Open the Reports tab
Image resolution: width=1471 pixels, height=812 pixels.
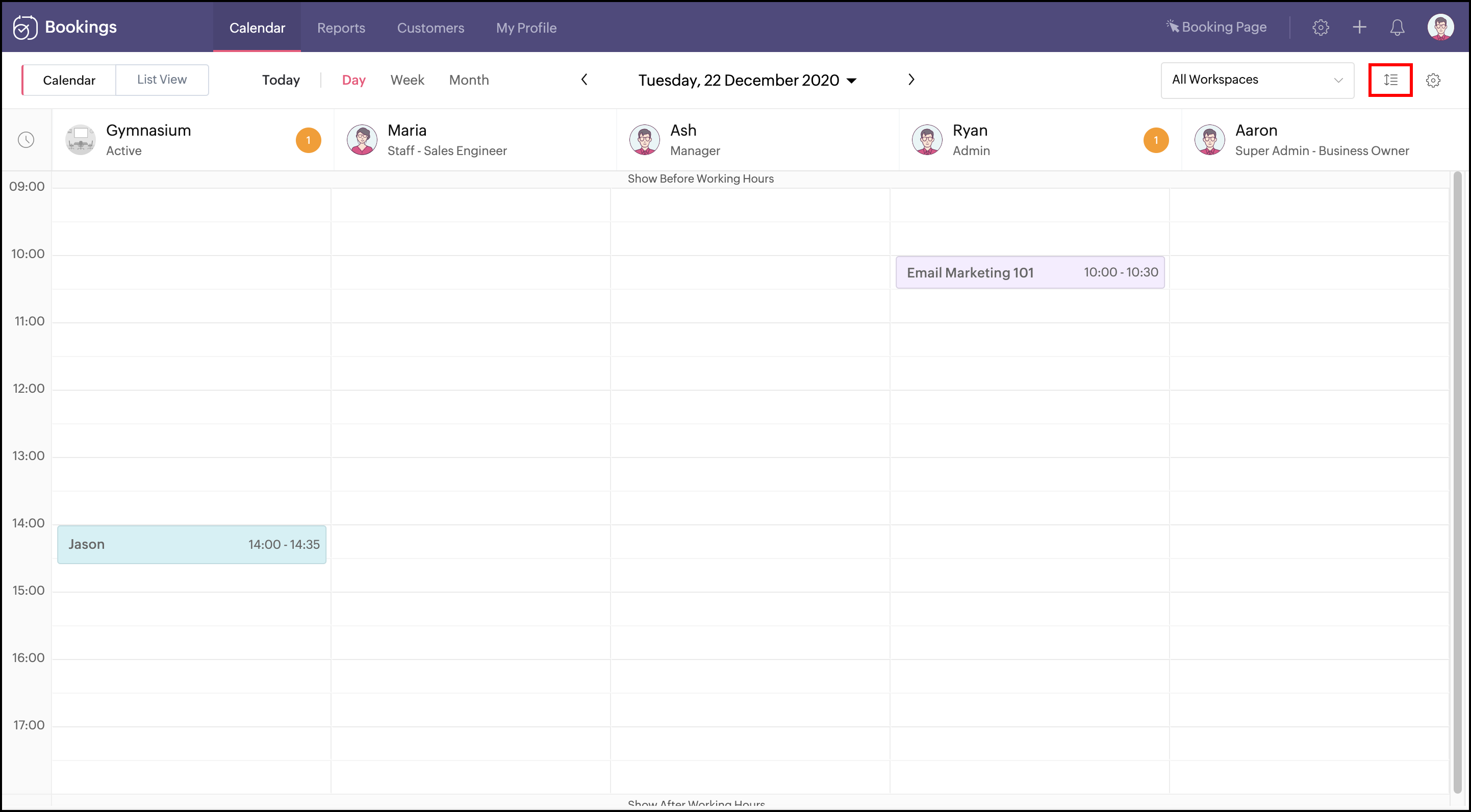tap(341, 28)
